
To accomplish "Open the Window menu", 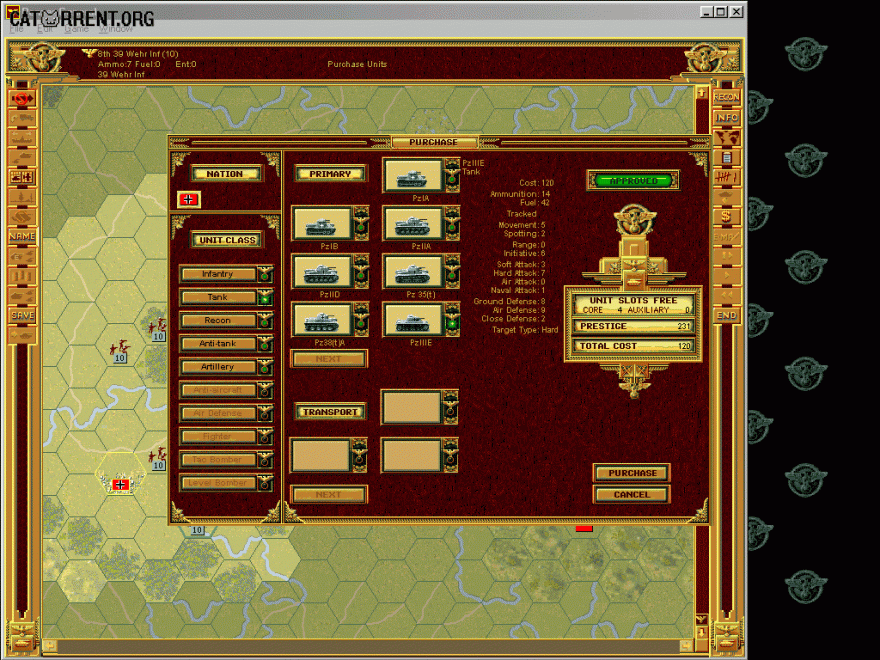I will pyautogui.click(x=116, y=29).
